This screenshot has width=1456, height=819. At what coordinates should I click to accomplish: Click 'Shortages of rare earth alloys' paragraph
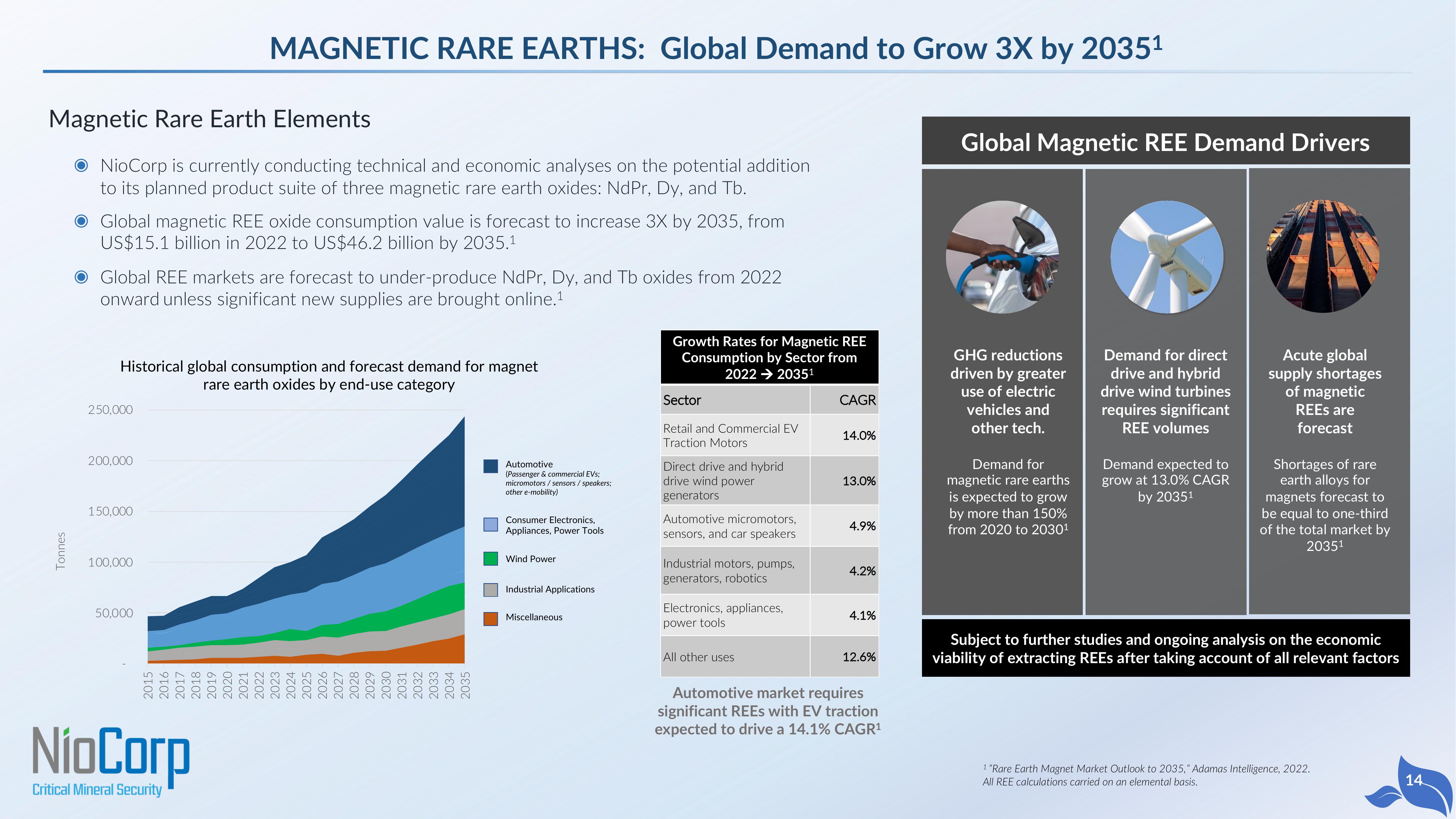1324,505
